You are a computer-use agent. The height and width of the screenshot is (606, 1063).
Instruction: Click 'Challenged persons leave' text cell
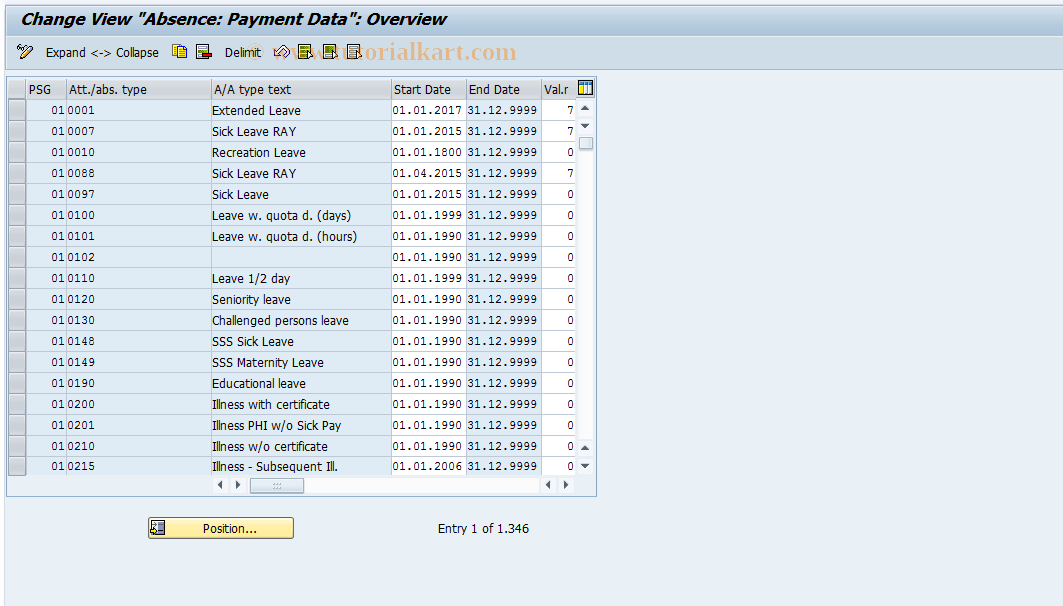[301, 320]
